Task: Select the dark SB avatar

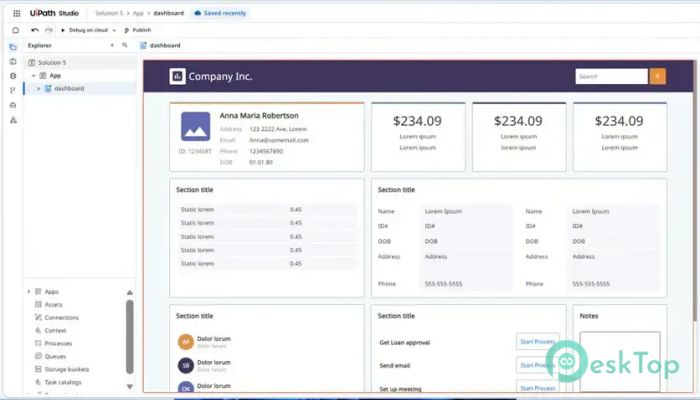Action: tap(186, 365)
